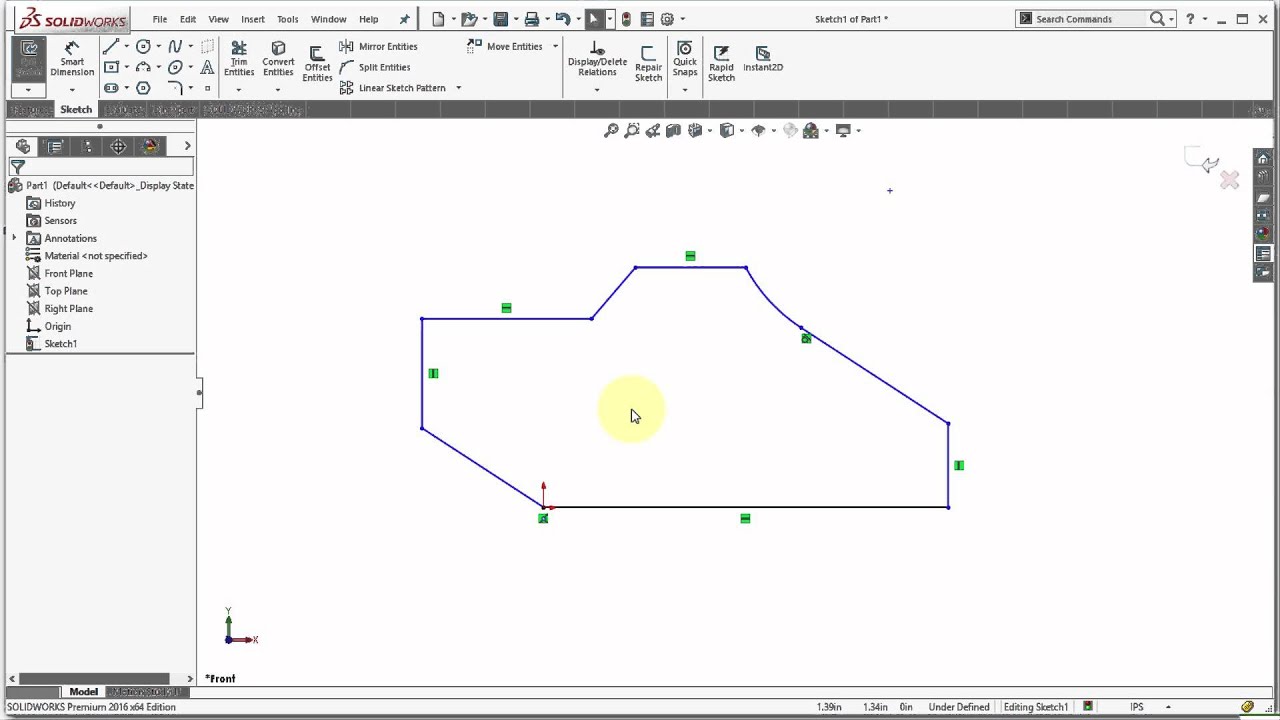Click Linear Sketch Pattern
The image size is (1280, 720).
coord(392,88)
